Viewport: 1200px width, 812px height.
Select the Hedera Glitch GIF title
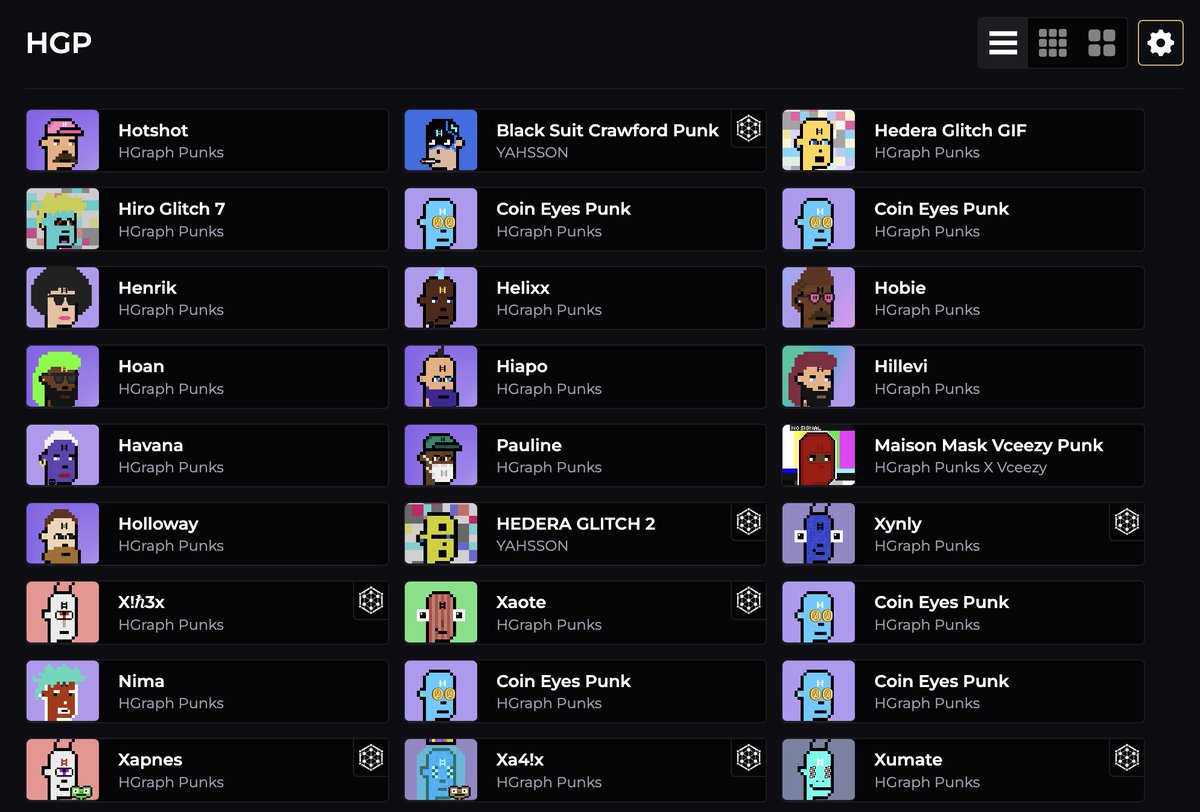click(x=950, y=130)
